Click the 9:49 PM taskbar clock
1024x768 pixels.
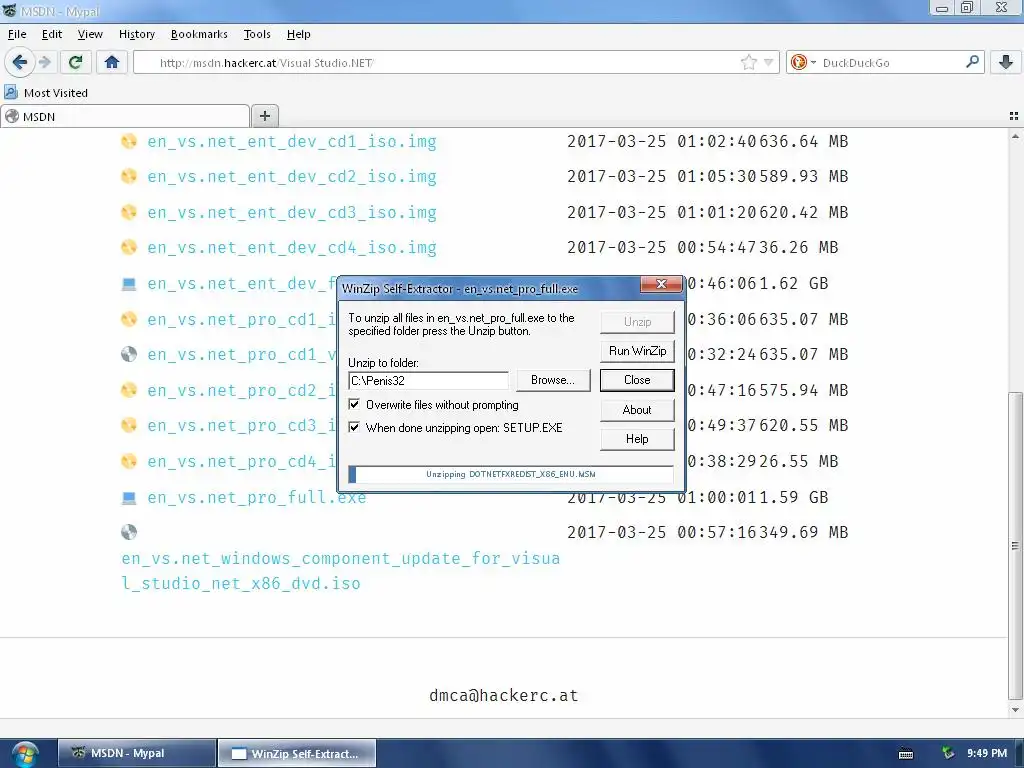point(987,753)
